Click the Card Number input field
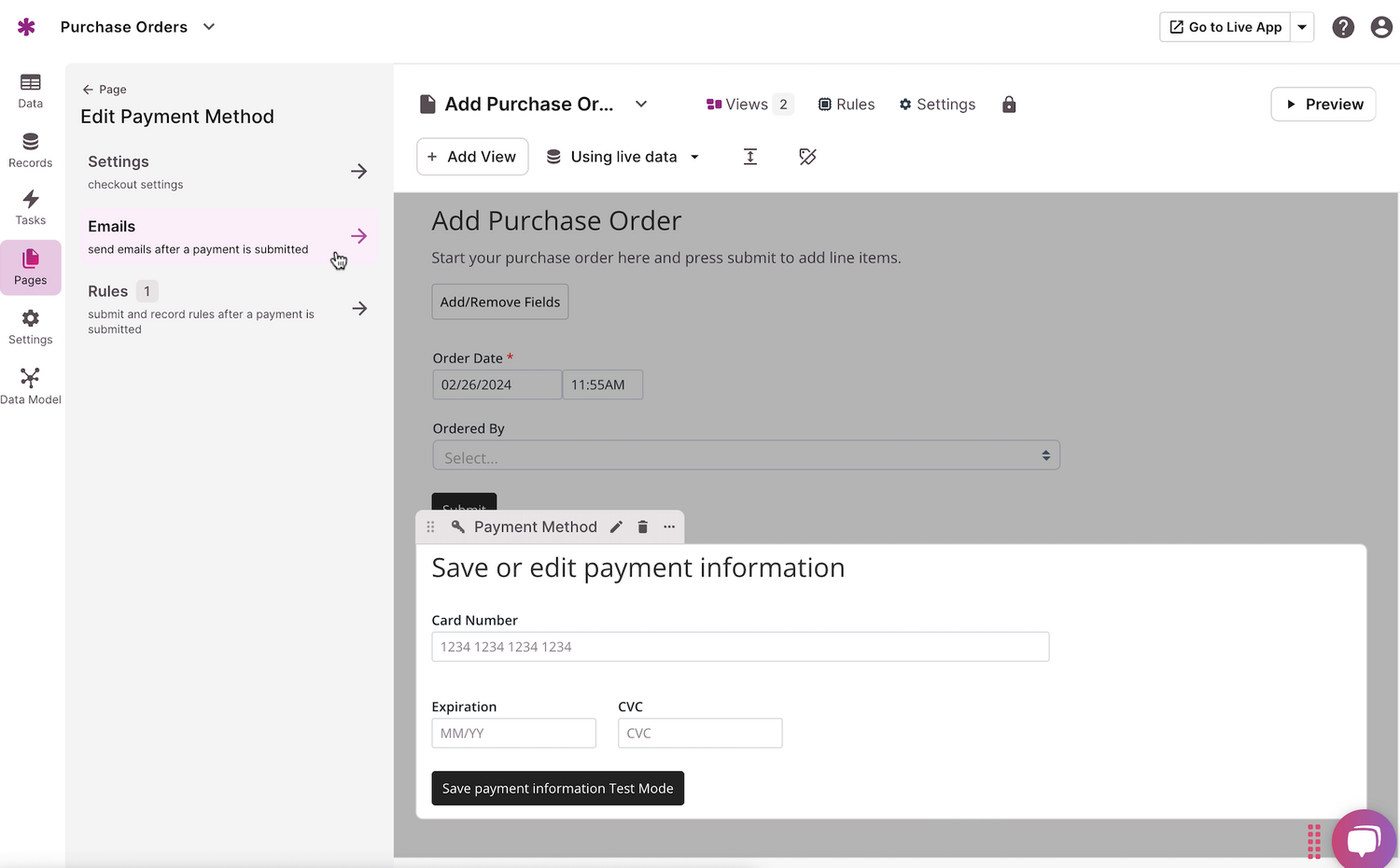Screen dimensions: 1400x868 pos(740,646)
